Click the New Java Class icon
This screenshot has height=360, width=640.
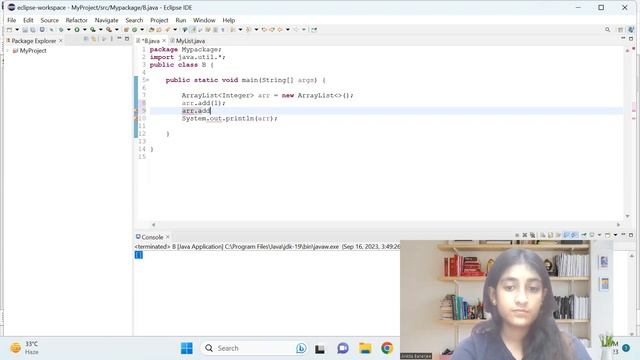click(x=134, y=29)
